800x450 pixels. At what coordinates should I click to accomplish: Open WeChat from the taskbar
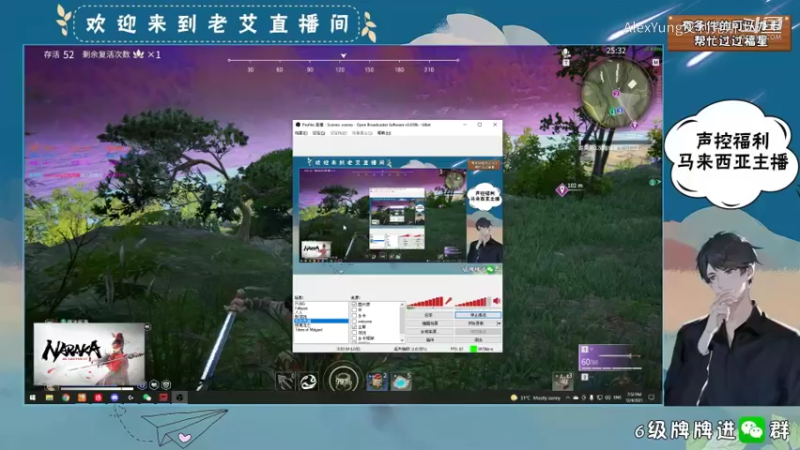point(147,397)
